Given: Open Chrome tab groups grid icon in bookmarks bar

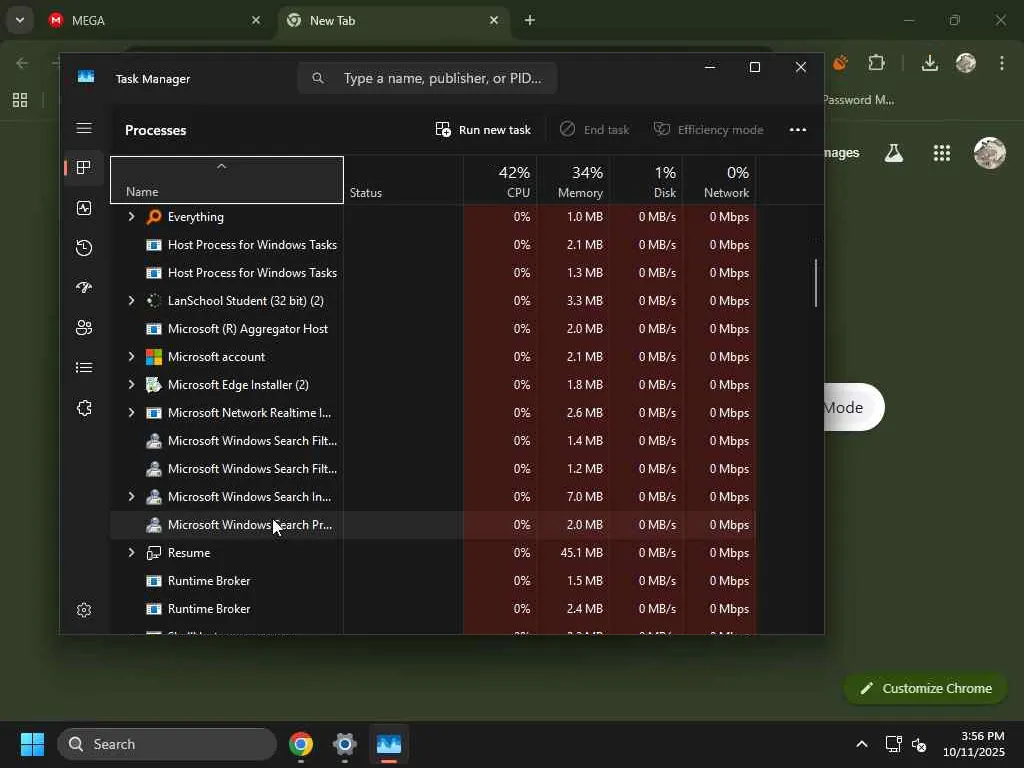Looking at the screenshot, I should click(x=20, y=100).
